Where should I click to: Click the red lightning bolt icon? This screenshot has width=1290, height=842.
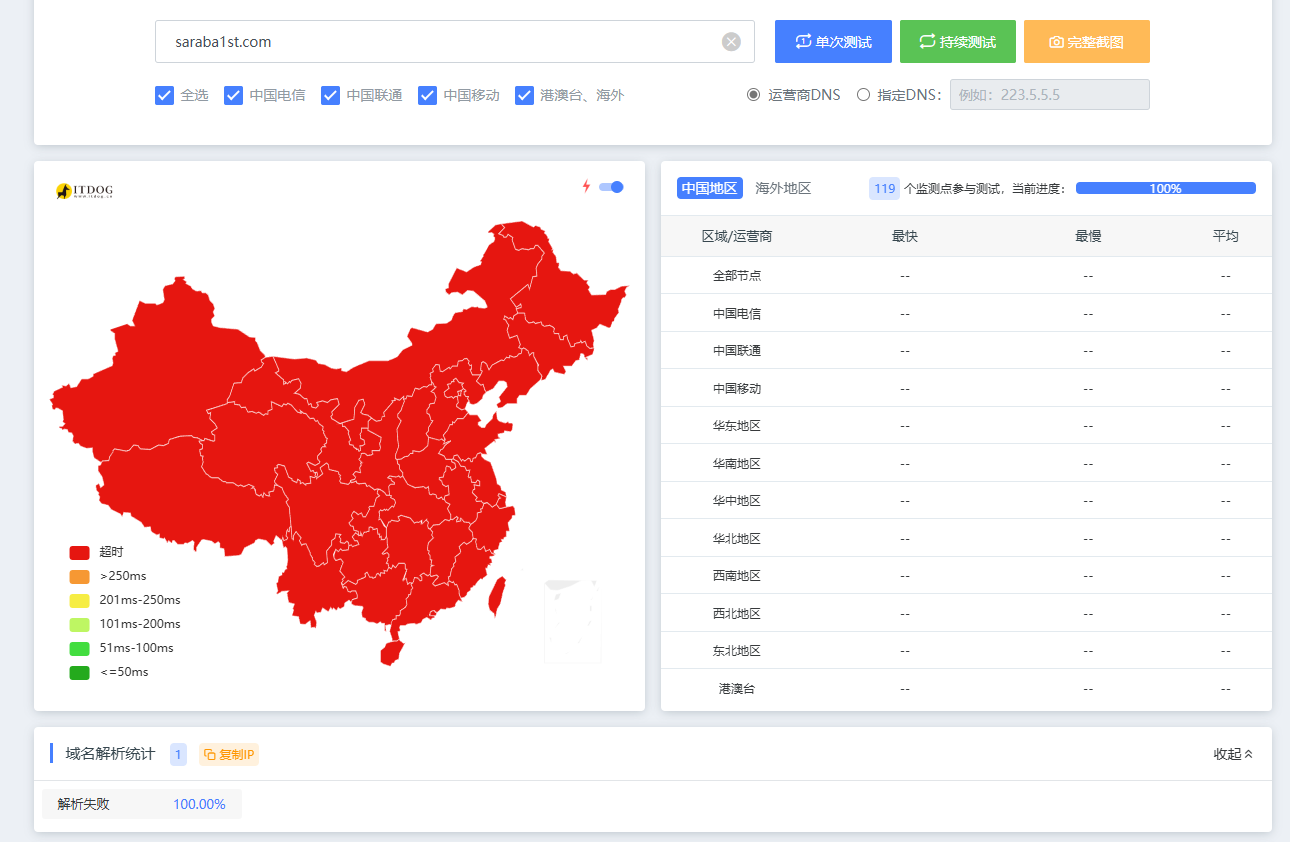pyautogui.click(x=587, y=186)
